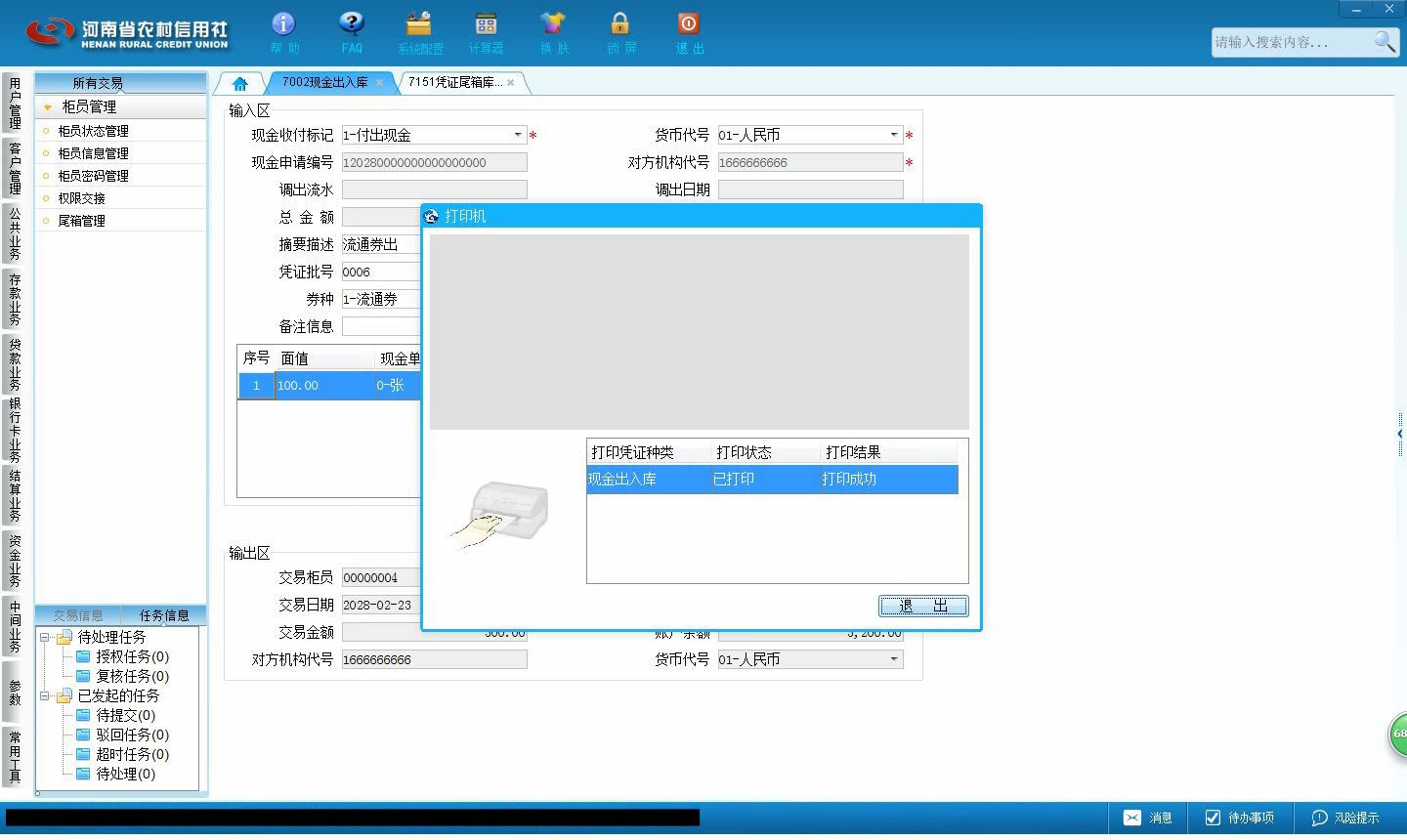This screenshot has width=1407, height=840.
Task: Open 待提交(0) tree item
Action: click(125, 715)
